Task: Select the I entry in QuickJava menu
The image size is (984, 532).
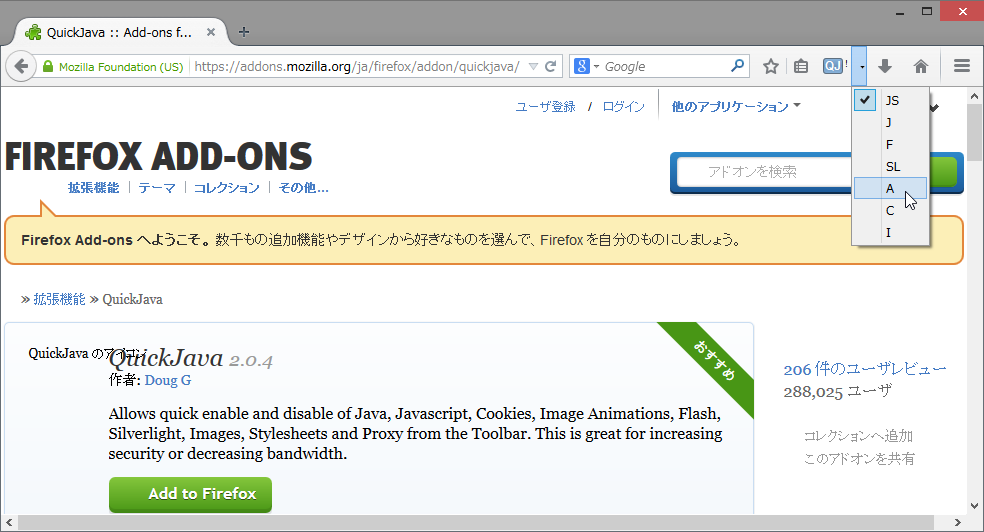Action: pyautogui.click(x=890, y=232)
